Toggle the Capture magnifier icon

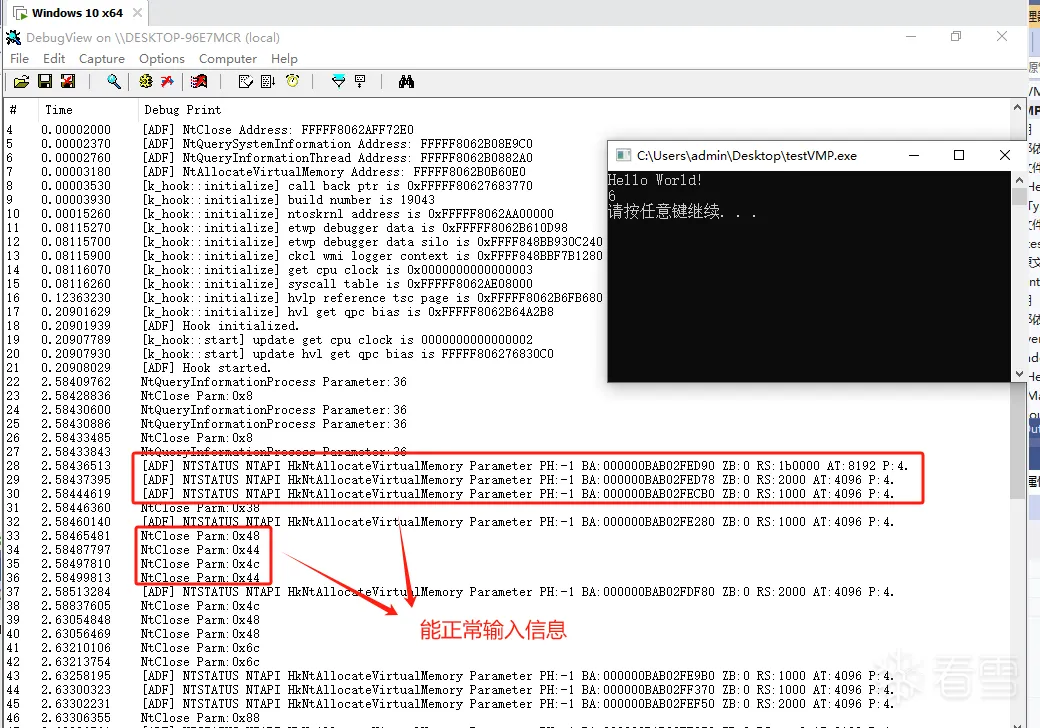(x=114, y=82)
